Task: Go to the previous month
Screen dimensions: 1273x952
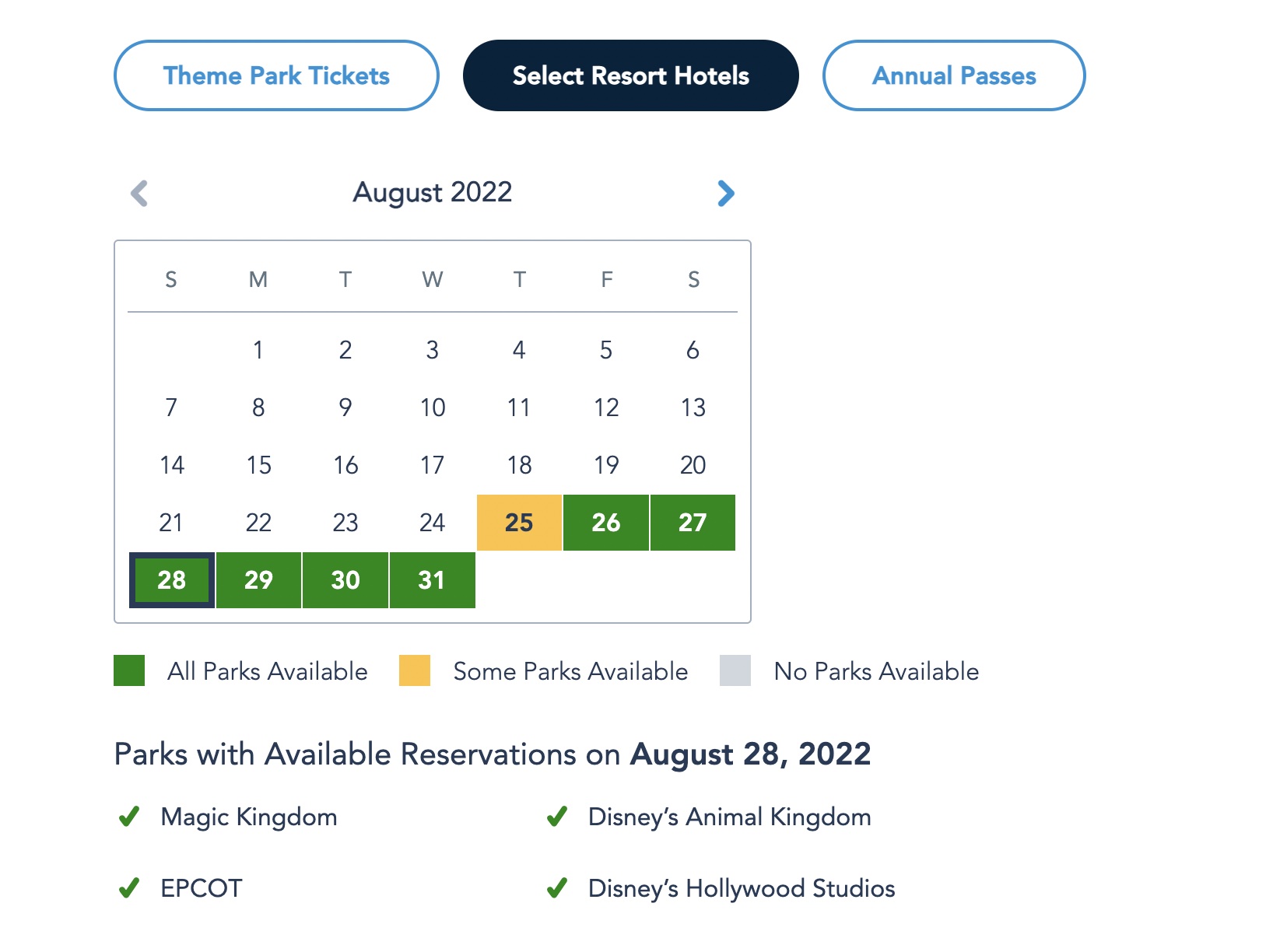Action: pyautogui.click(x=139, y=194)
